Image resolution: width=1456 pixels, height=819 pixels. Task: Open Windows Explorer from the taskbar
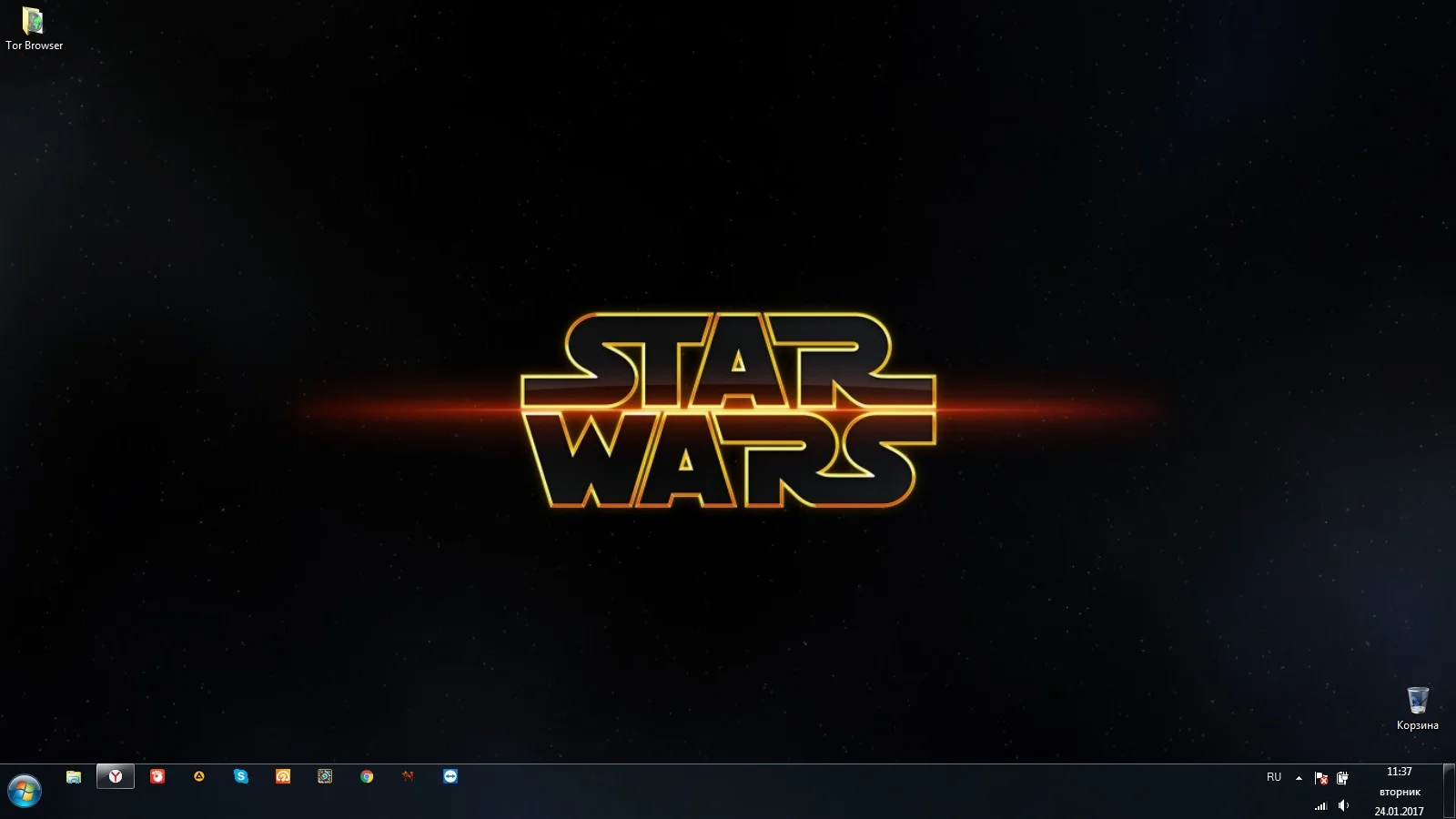[x=74, y=776]
